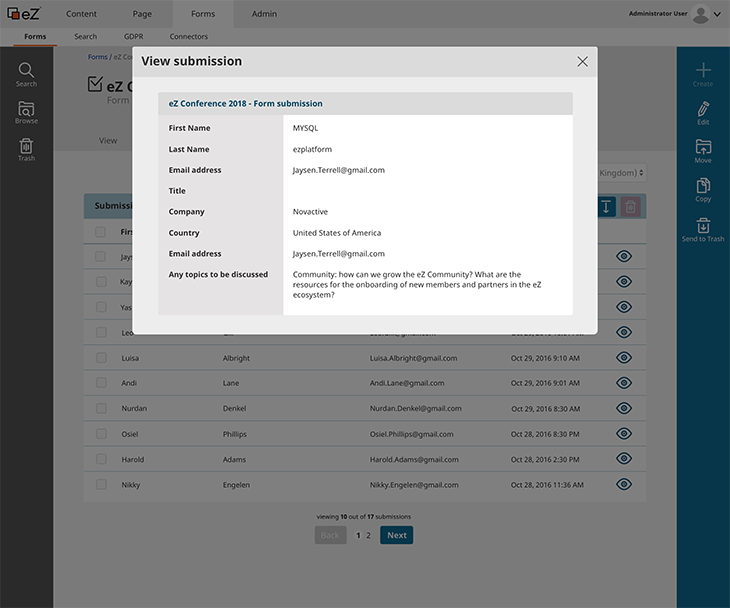Click the 'ezplatform' last name value

pyautogui.click(x=312, y=149)
